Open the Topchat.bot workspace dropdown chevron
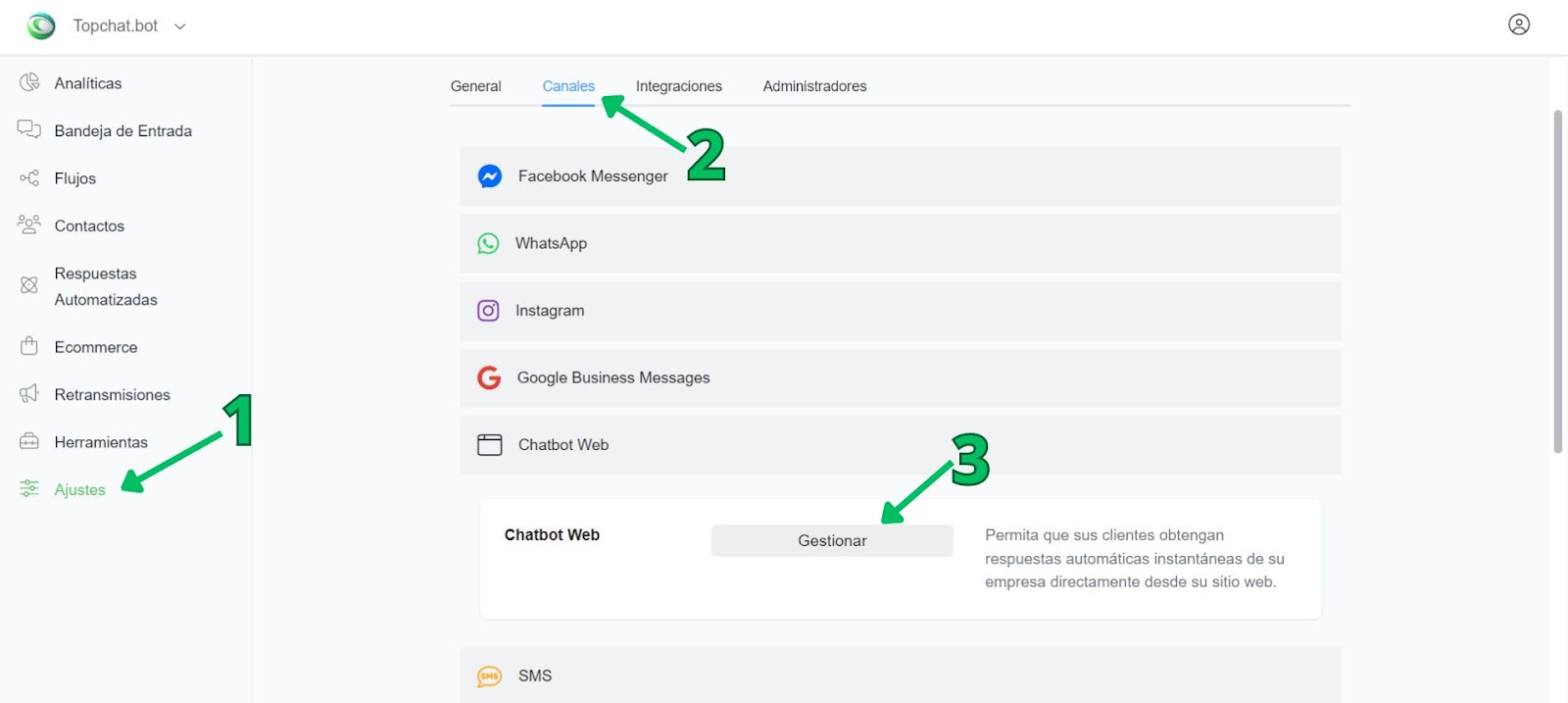Screen dimensions: 1568x703 coord(180,26)
